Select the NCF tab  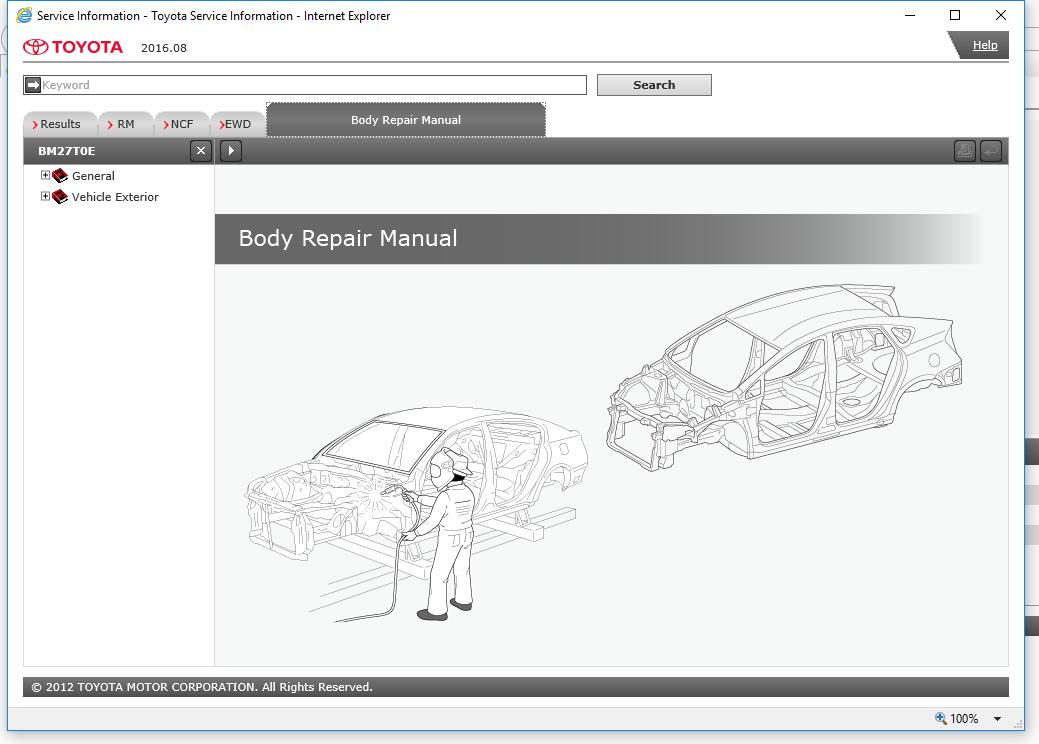pos(180,124)
